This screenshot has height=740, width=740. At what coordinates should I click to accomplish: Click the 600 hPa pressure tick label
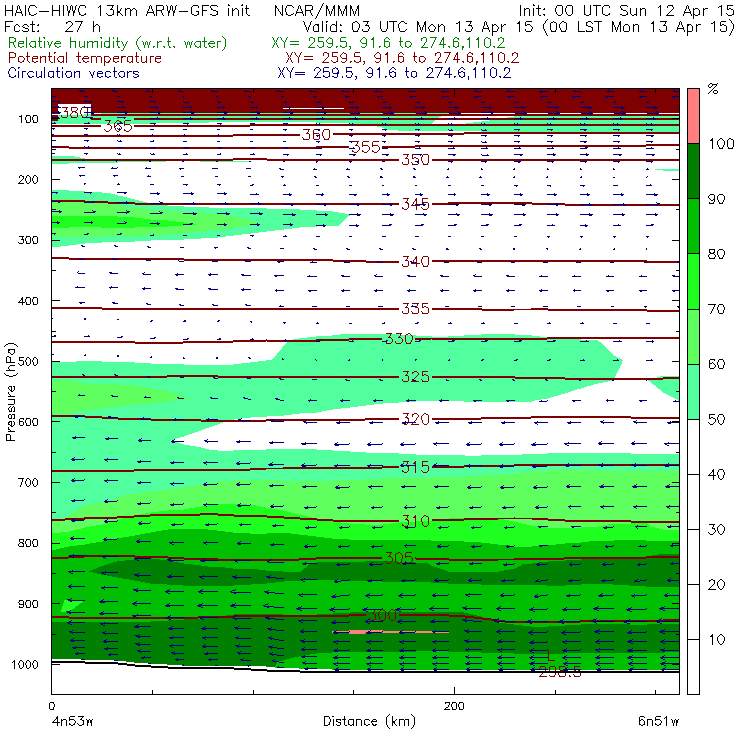pyautogui.click(x=28, y=421)
